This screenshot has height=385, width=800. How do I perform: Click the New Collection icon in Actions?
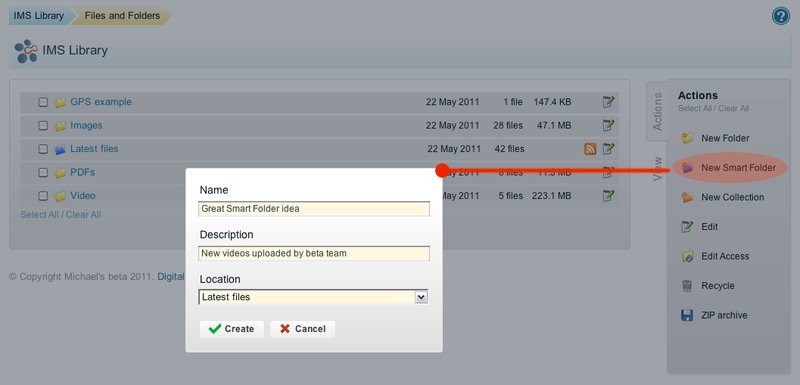click(687, 197)
